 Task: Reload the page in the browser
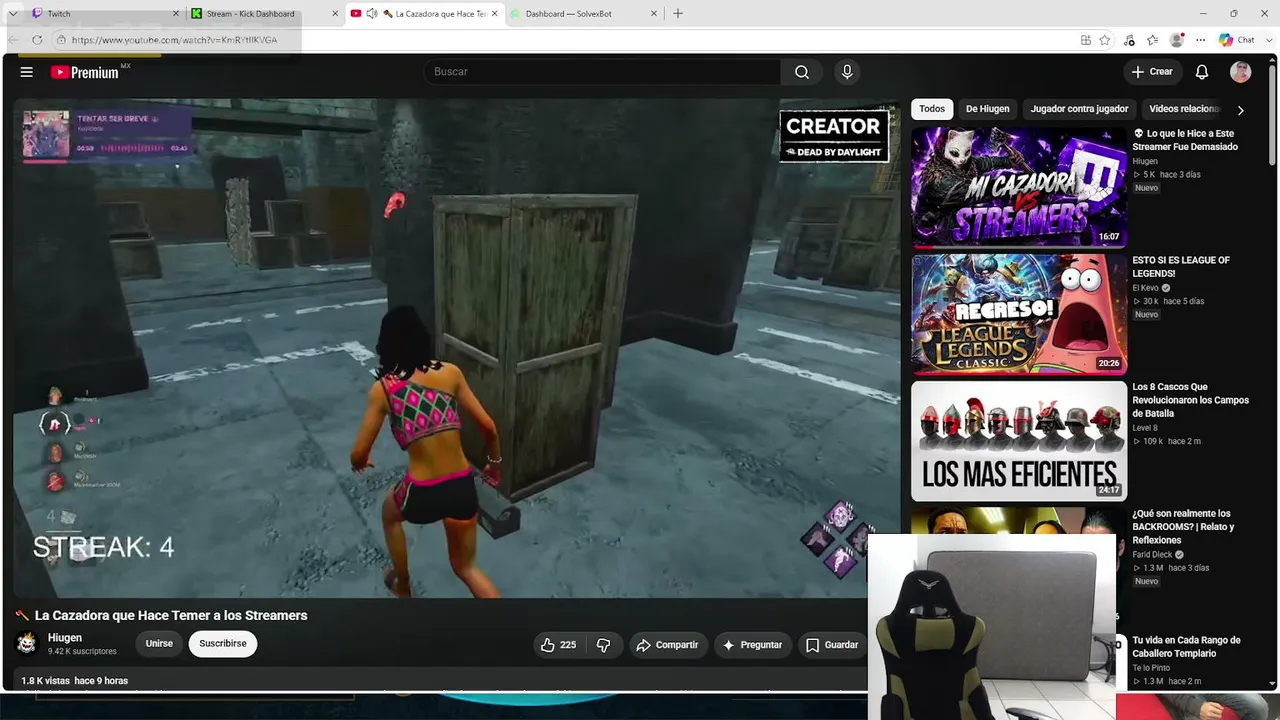[37, 40]
